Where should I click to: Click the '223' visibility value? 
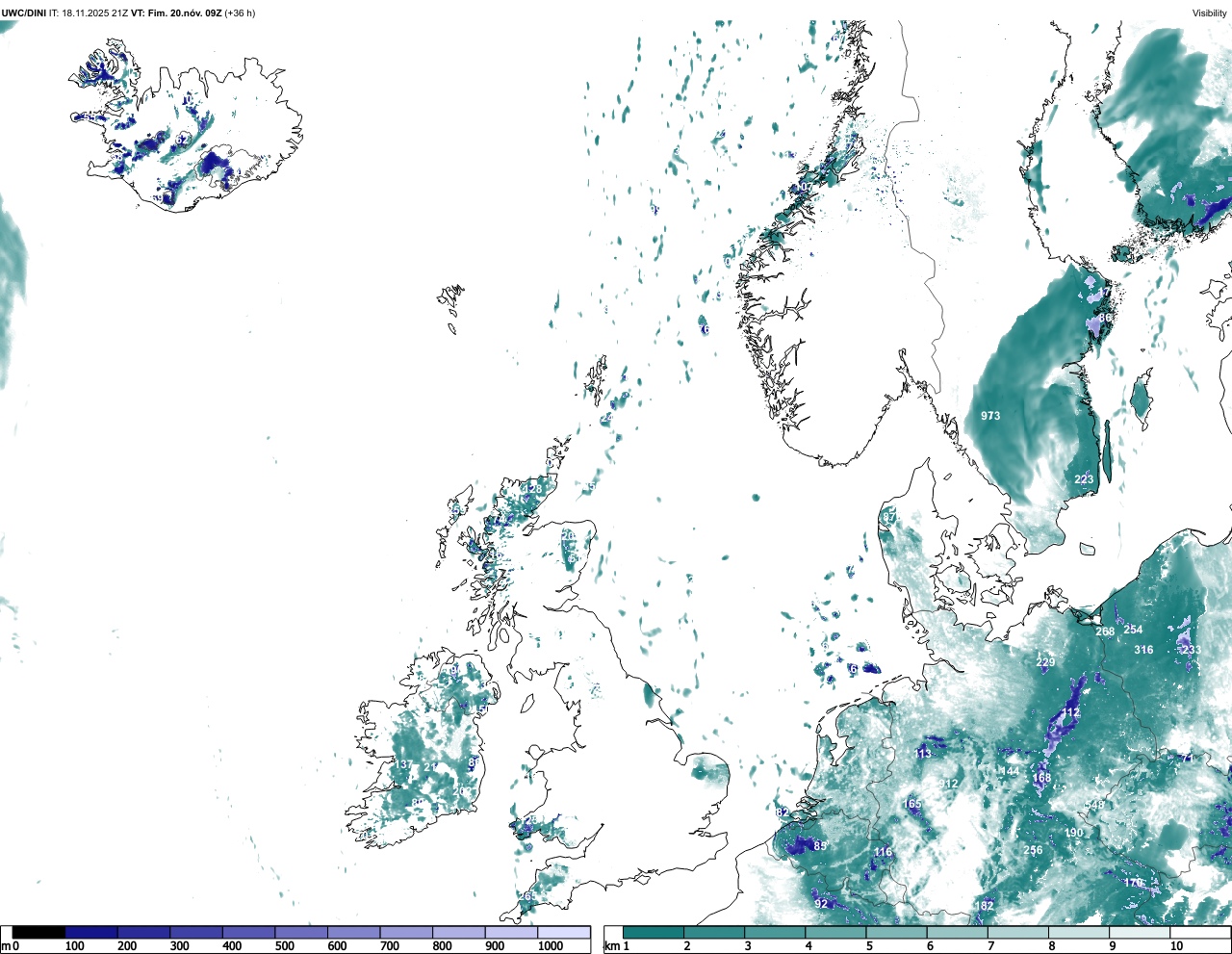[x=1084, y=479]
